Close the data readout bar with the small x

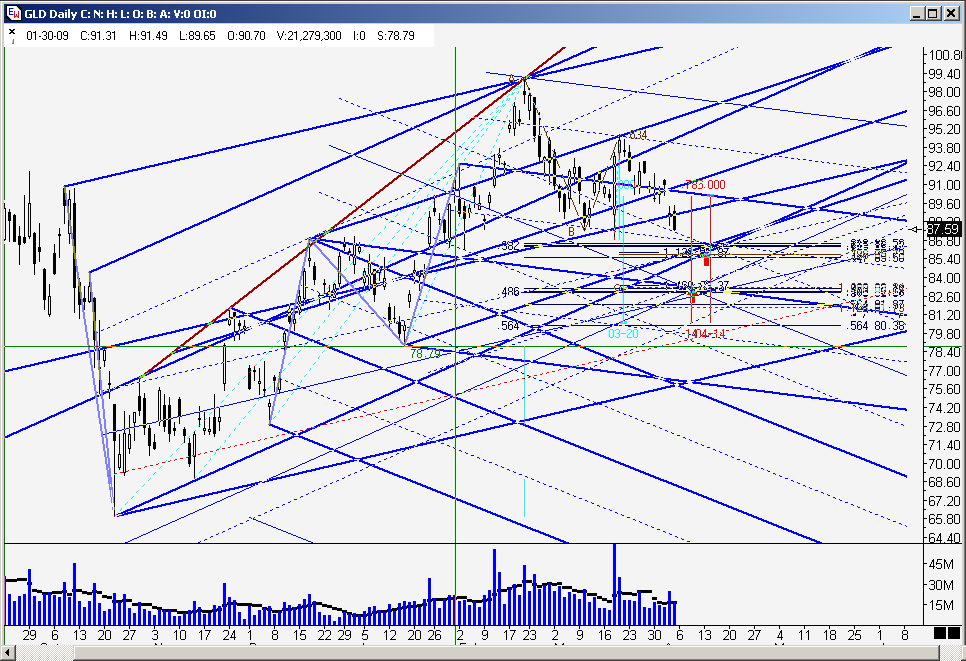pos(12,31)
